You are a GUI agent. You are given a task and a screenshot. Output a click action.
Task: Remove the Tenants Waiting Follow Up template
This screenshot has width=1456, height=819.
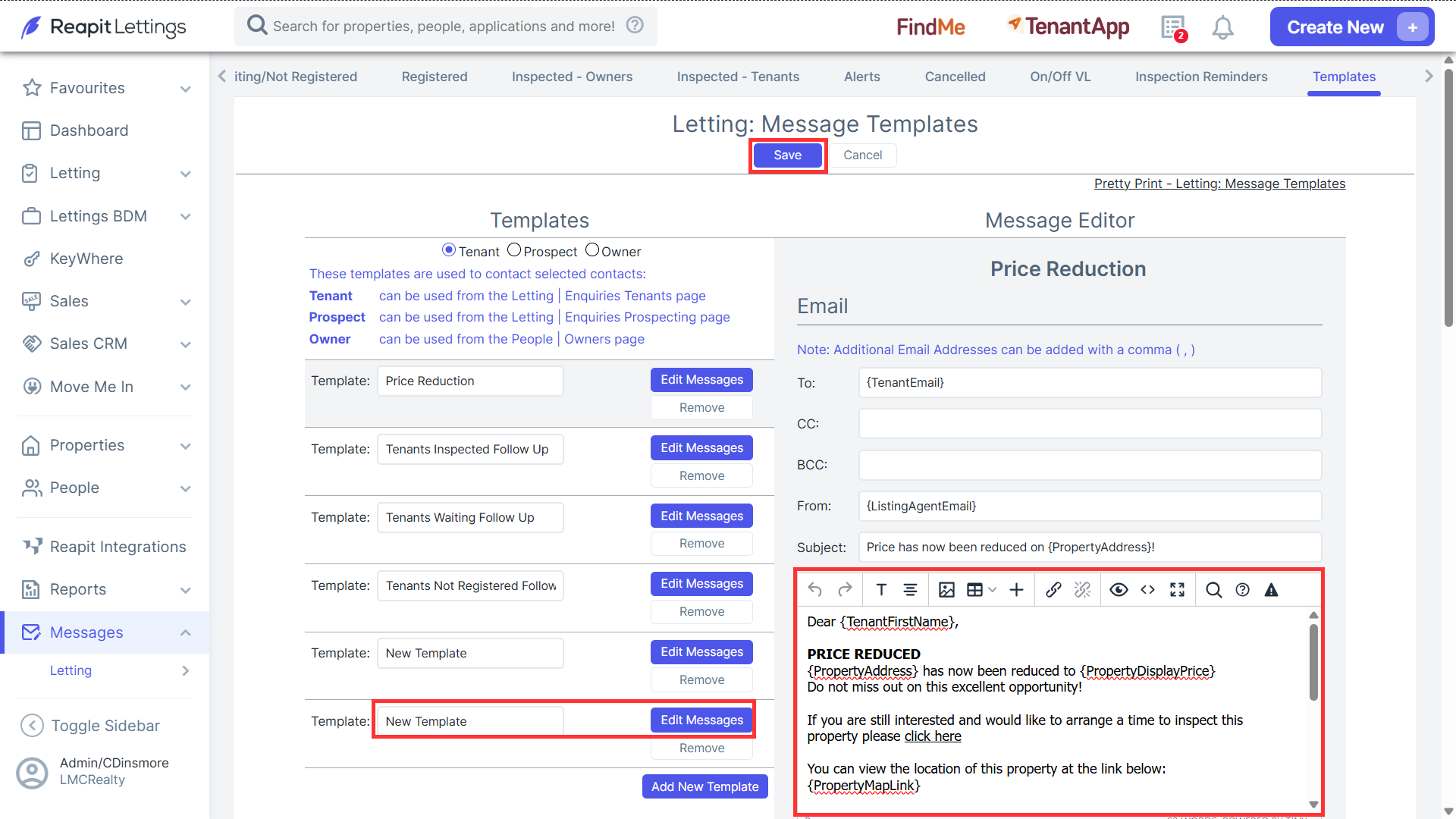click(701, 544)
